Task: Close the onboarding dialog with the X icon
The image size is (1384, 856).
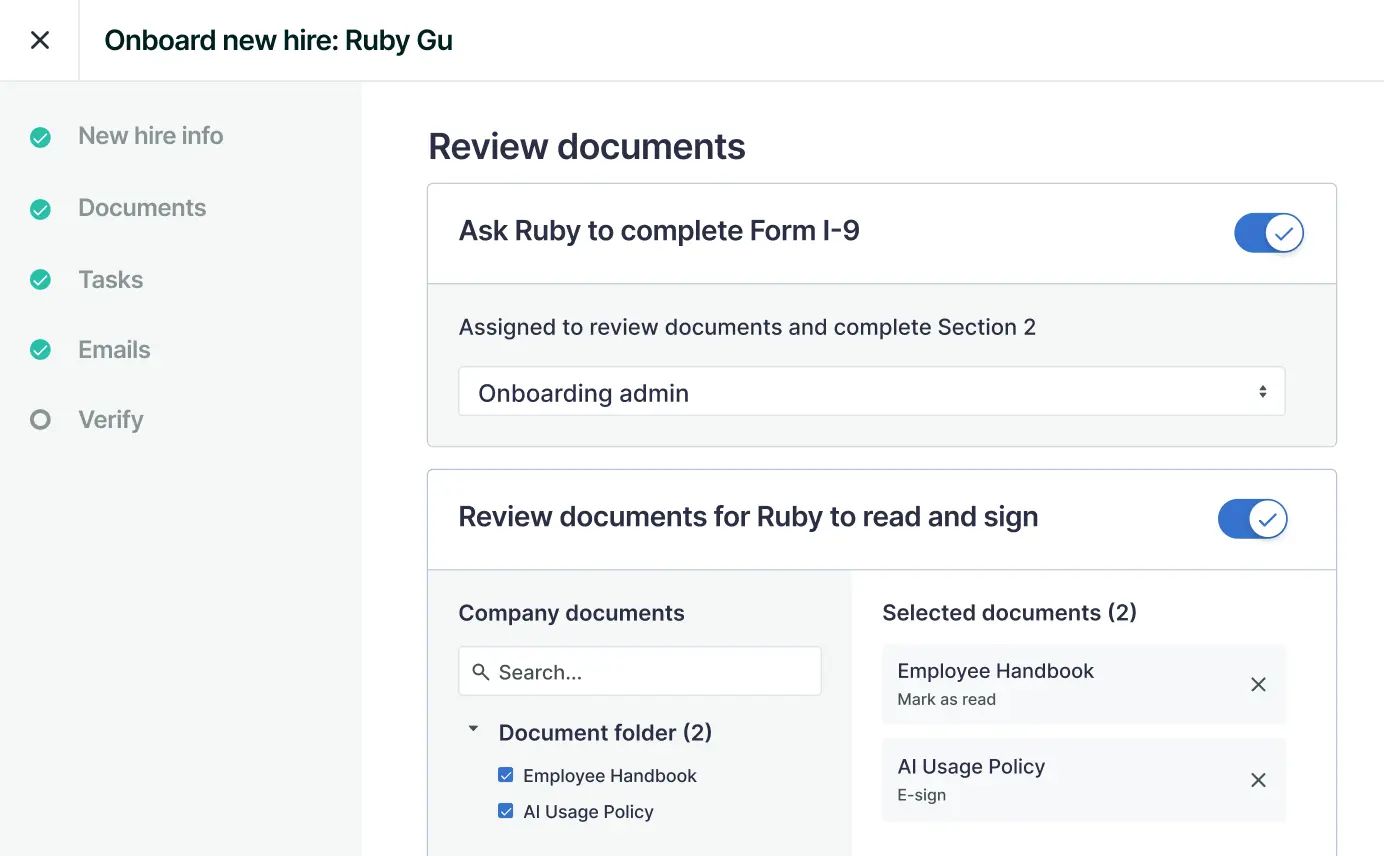Action: point(40,40)
